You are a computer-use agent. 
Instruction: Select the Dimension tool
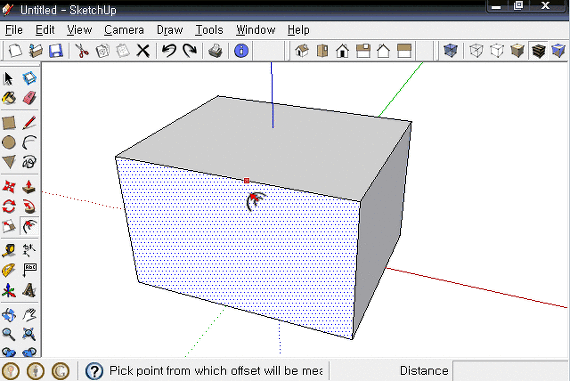click(x=29, y=251)
